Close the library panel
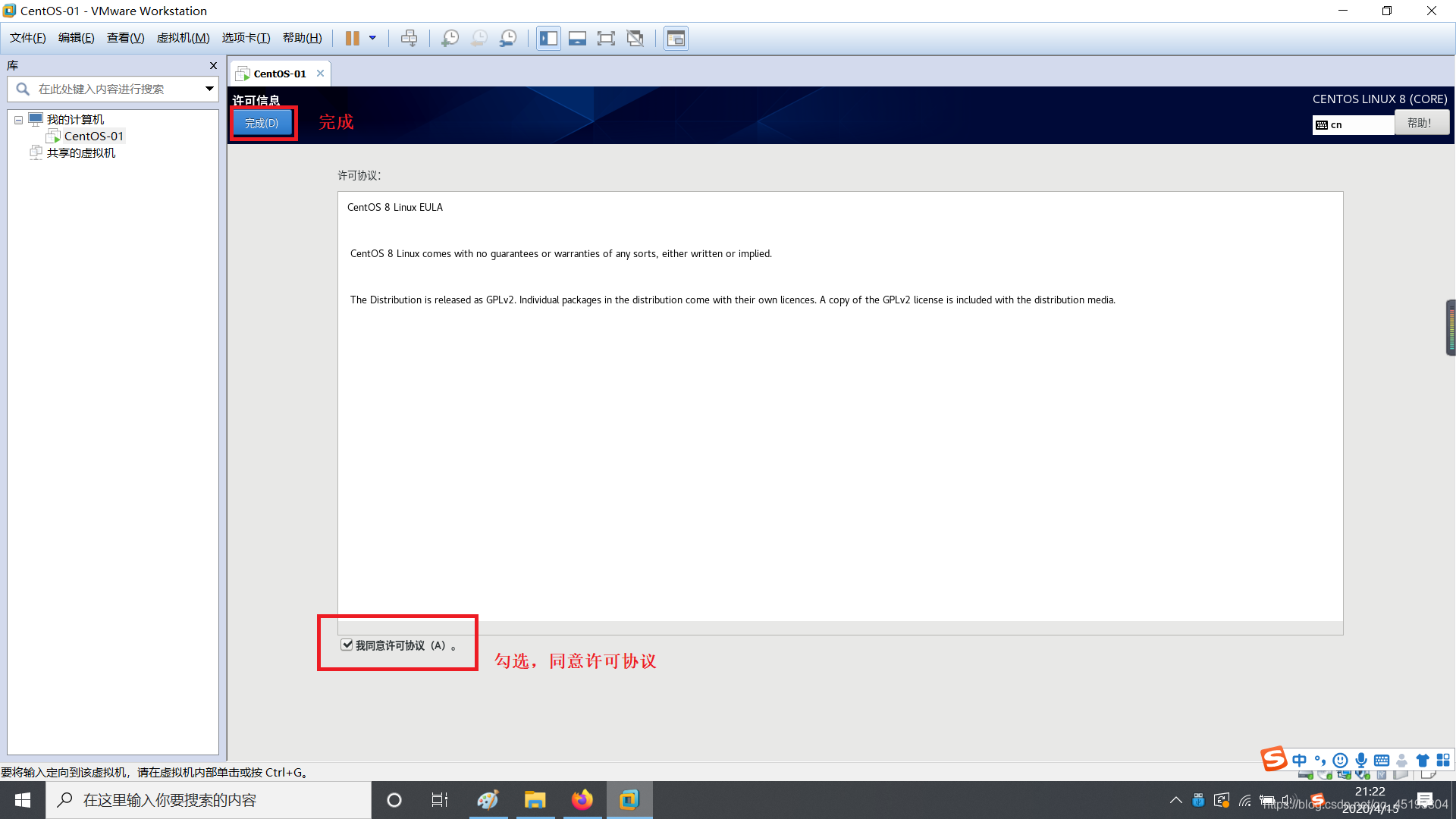1456x819 pixels. [213, 66]
